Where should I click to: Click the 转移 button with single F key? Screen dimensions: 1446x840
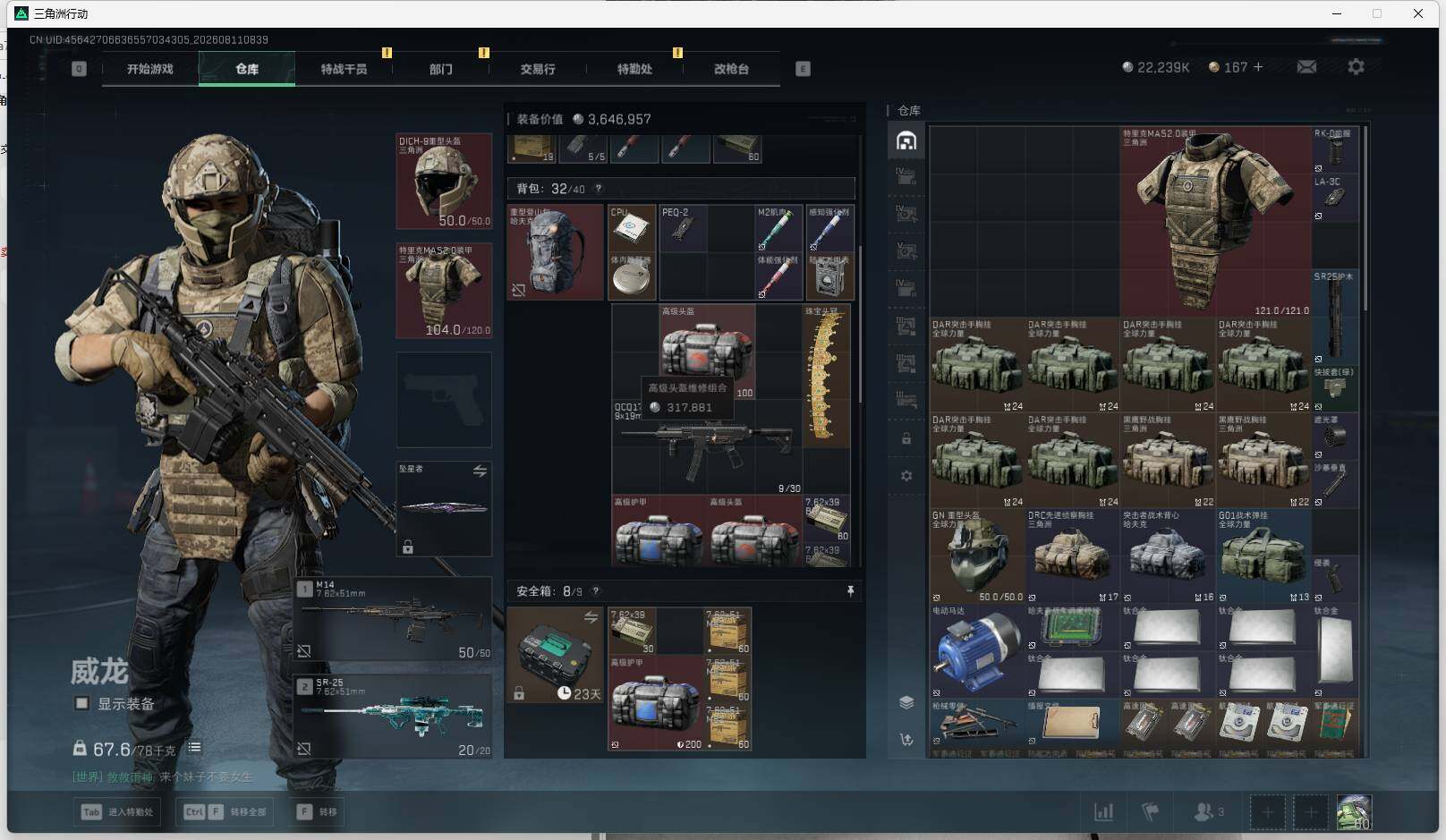pyautogui.click(x=318, y=812)
